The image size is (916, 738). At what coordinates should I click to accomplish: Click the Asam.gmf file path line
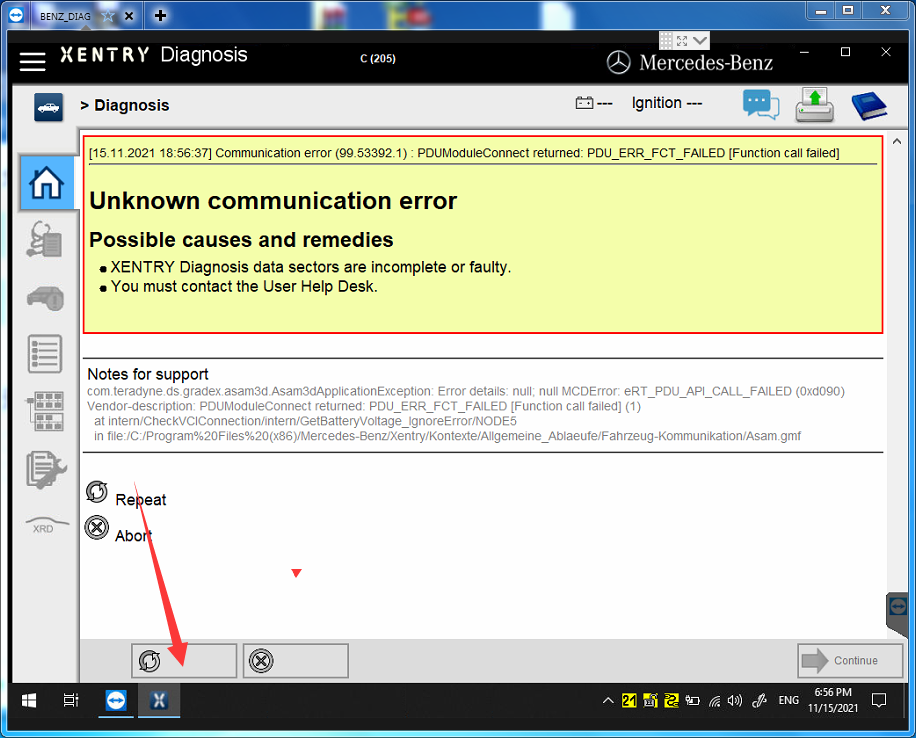(447, 436)
